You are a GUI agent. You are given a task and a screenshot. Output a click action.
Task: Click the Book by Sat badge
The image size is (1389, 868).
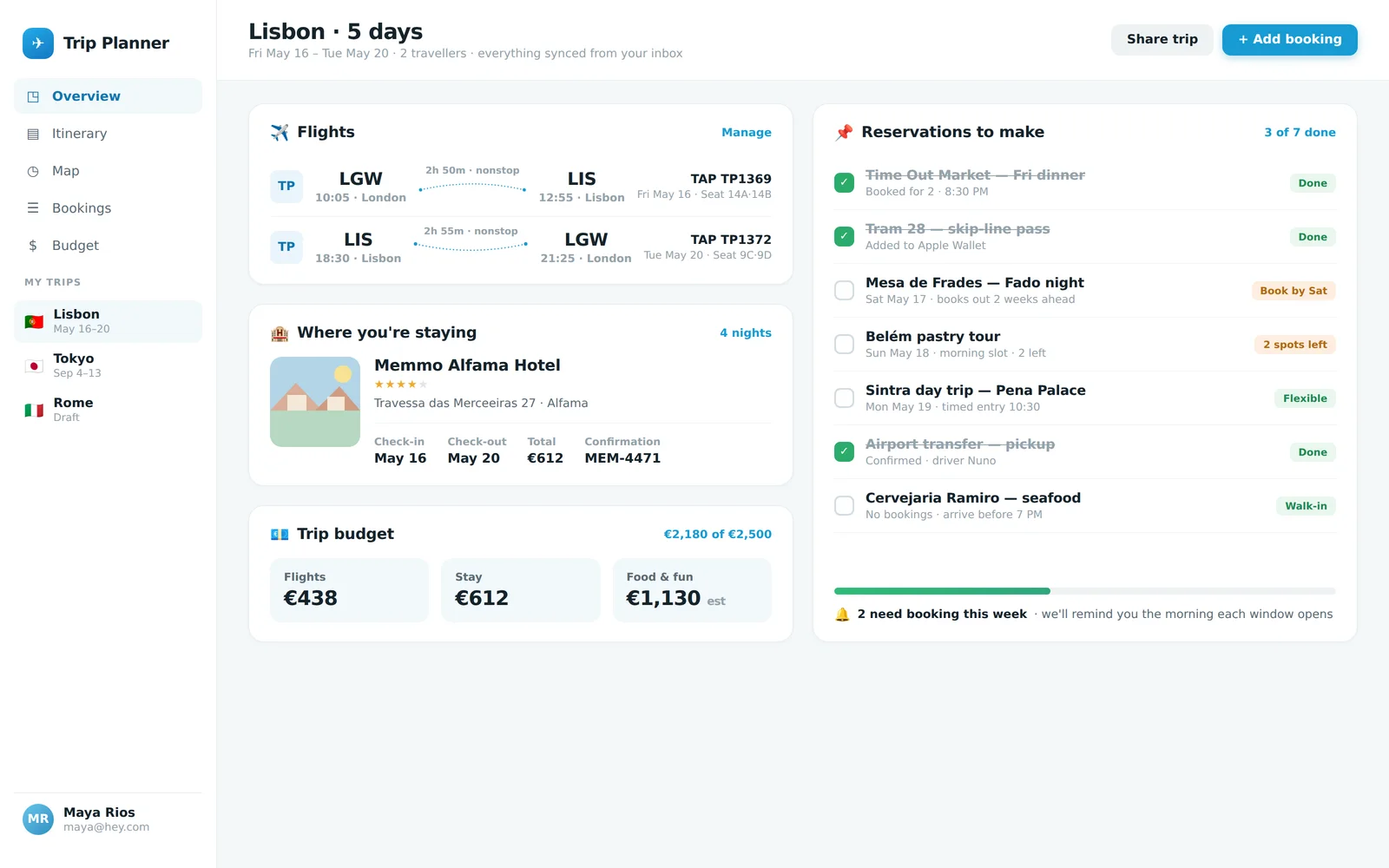point(1294,291)
